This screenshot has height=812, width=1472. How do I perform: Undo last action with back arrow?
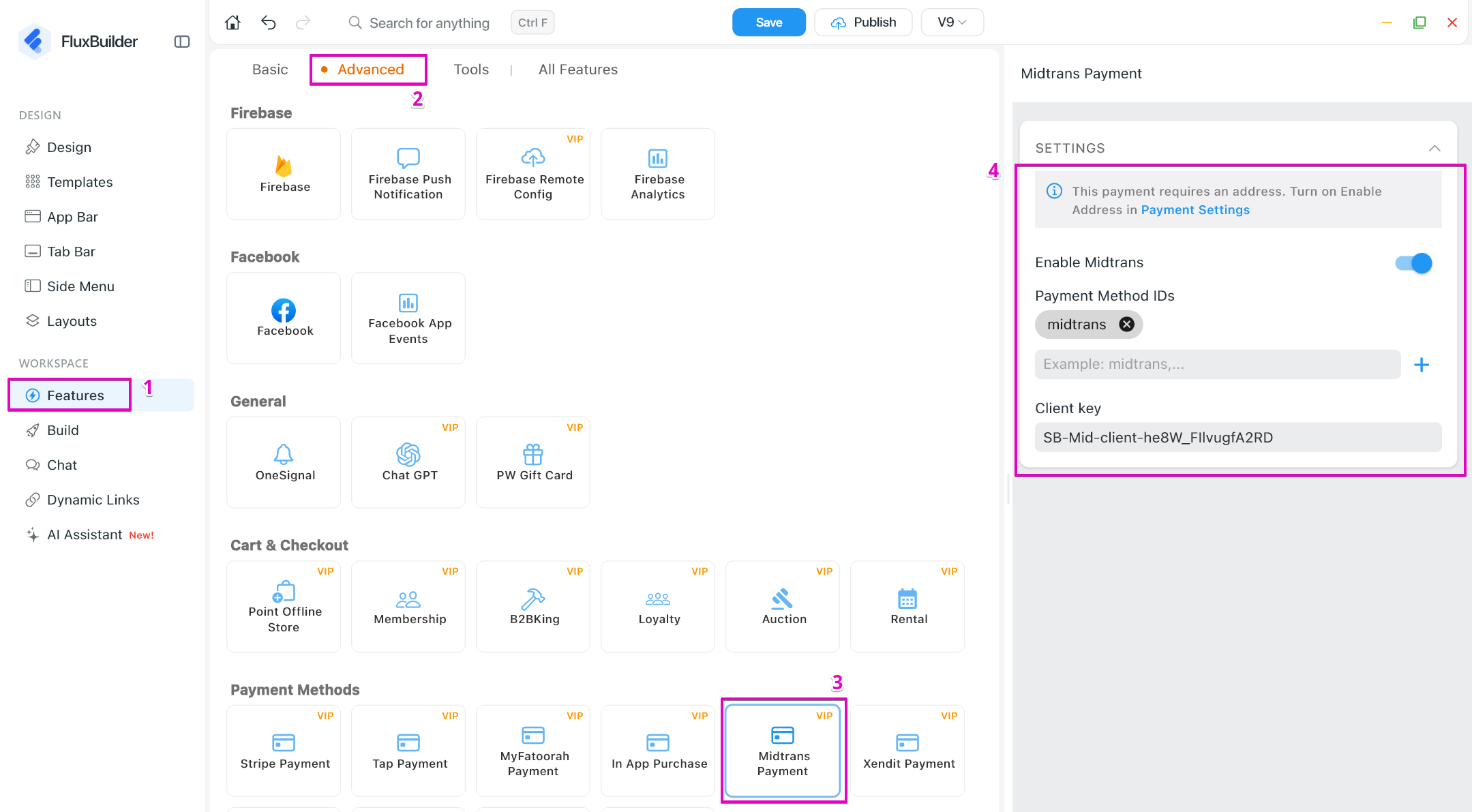268,22
